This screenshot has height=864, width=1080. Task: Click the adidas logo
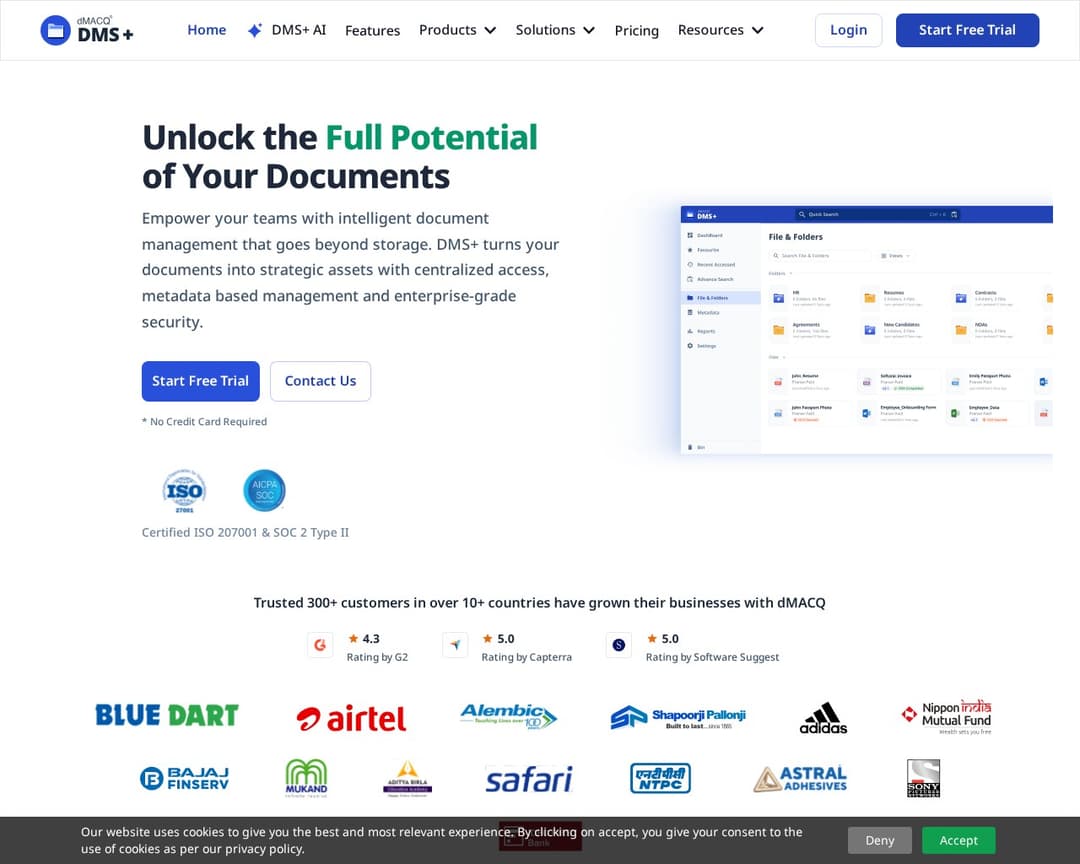(x=823, y=718)
